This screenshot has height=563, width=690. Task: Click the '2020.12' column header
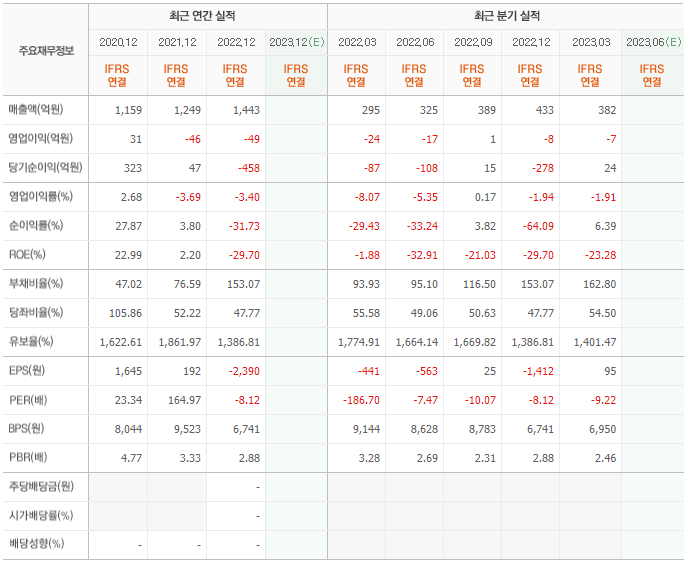(x=118, y=42)
